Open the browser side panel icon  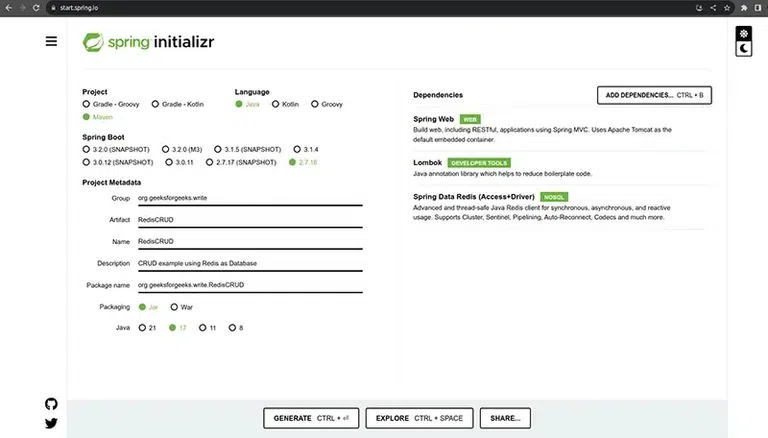tap(758, 8)
